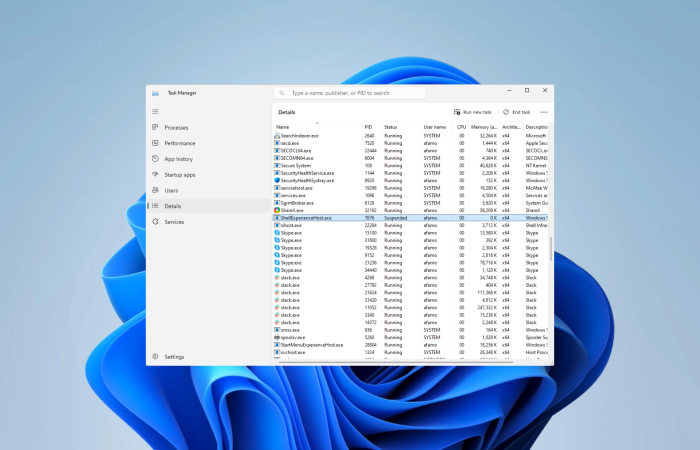Screen dimensions: 700x450
Task: Click the horizontal scrollbar below the process list
Action: pyautogui.click(x=396, y=362)
